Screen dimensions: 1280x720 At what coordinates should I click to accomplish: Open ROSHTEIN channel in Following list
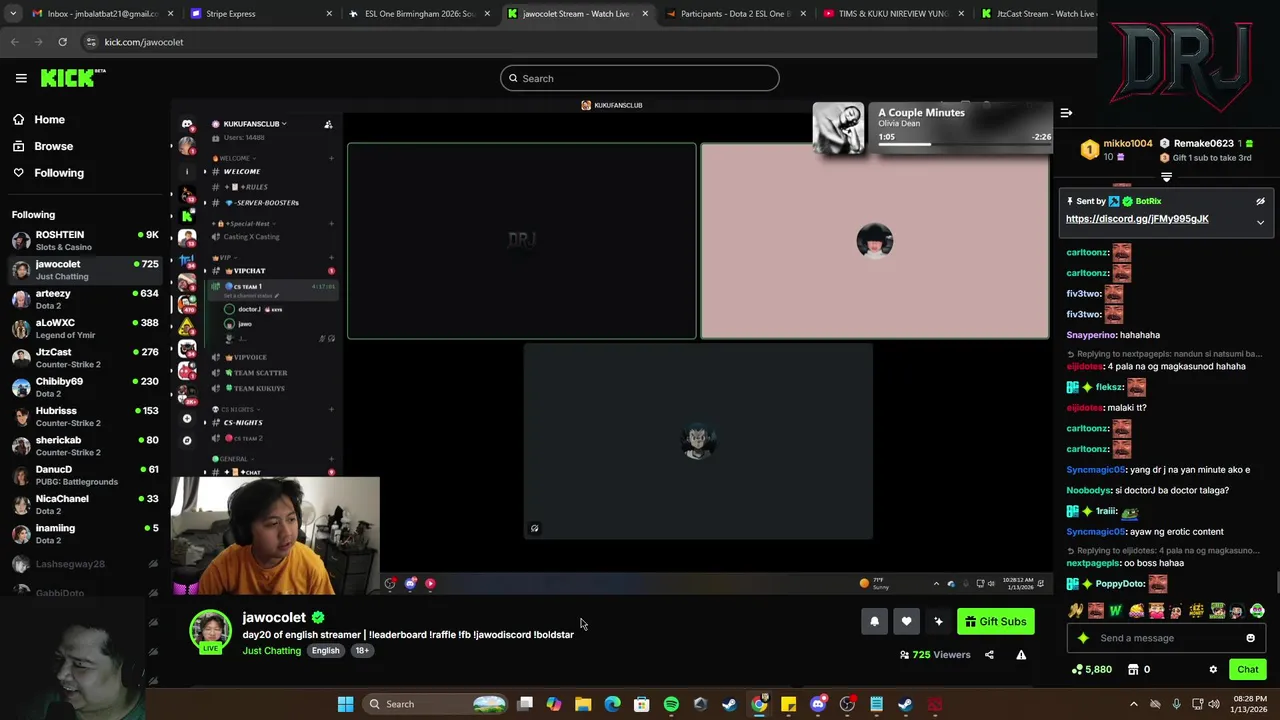pyautogui.click(x=85, y=241)
